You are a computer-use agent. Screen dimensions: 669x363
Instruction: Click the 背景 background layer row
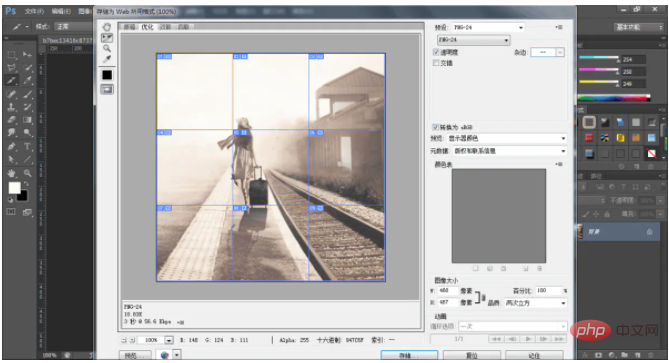618,232
